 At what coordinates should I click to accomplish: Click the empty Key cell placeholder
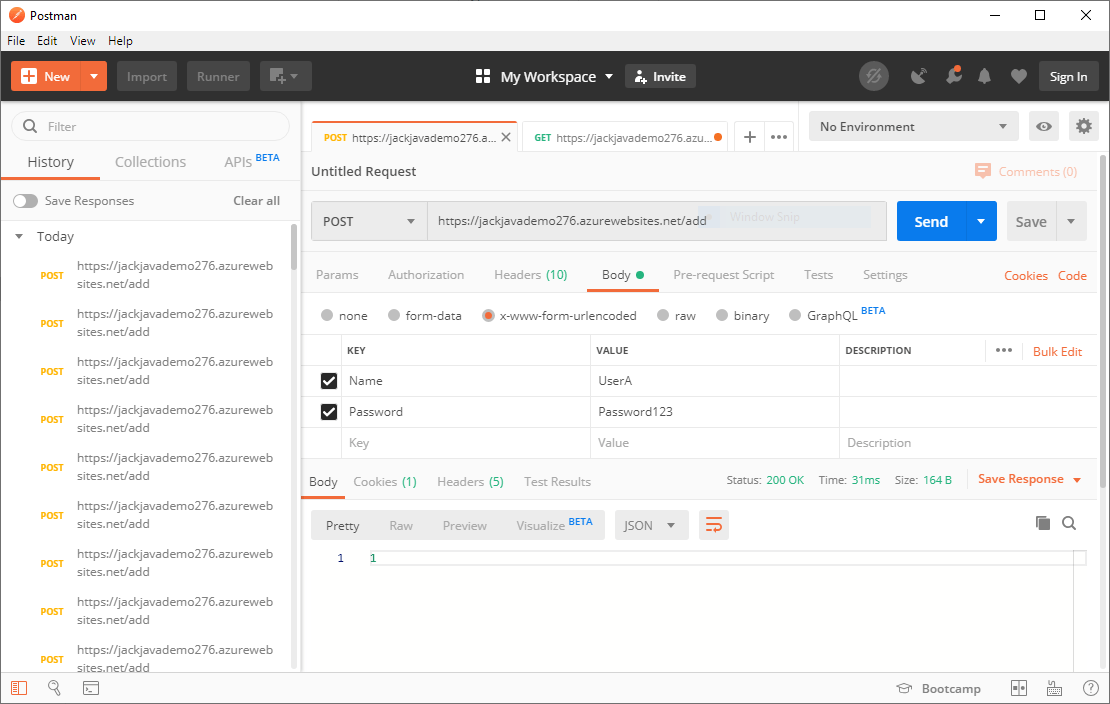(x=467, y=443)
